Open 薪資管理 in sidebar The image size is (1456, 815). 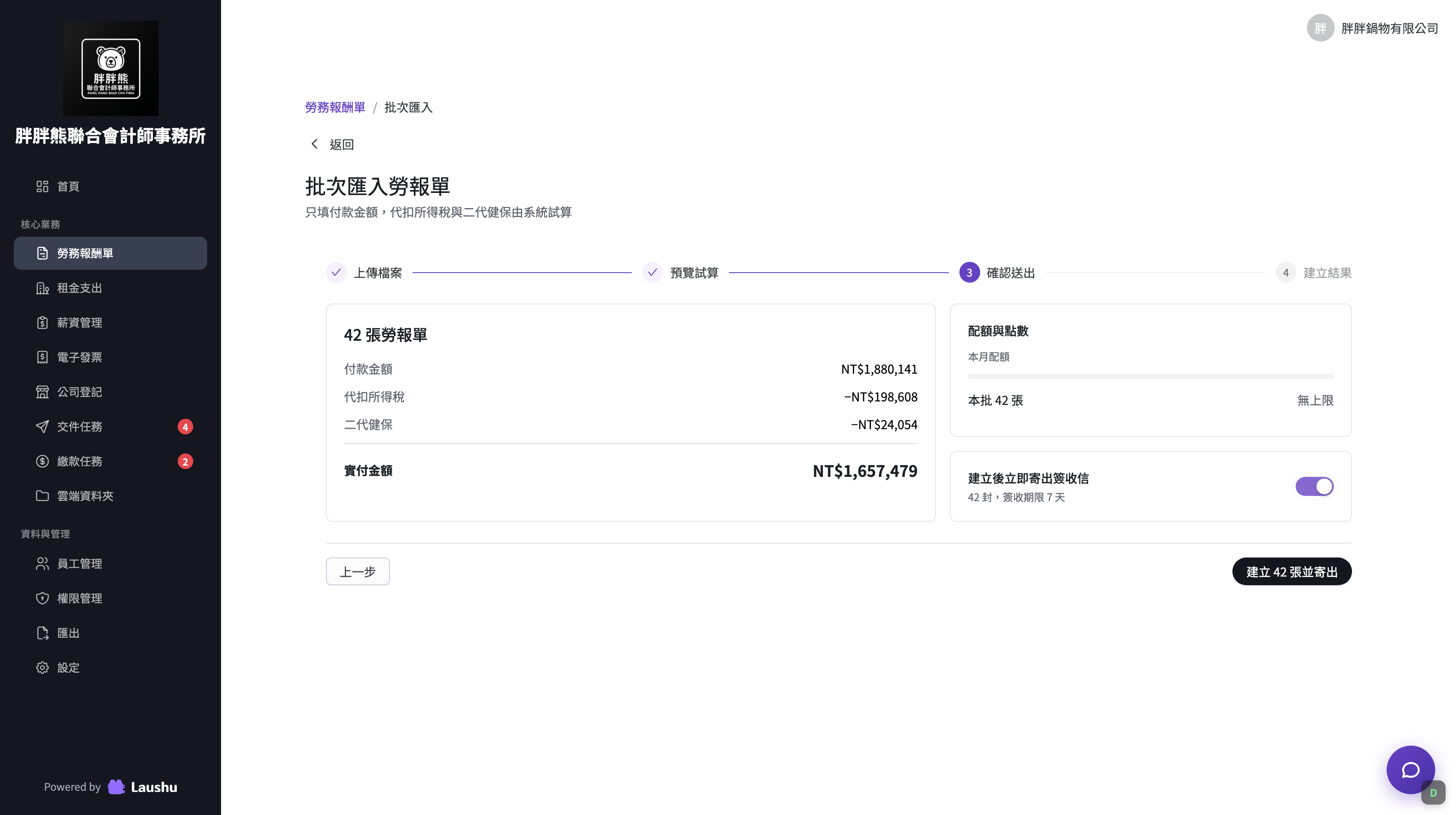click(x=110, y=323)
